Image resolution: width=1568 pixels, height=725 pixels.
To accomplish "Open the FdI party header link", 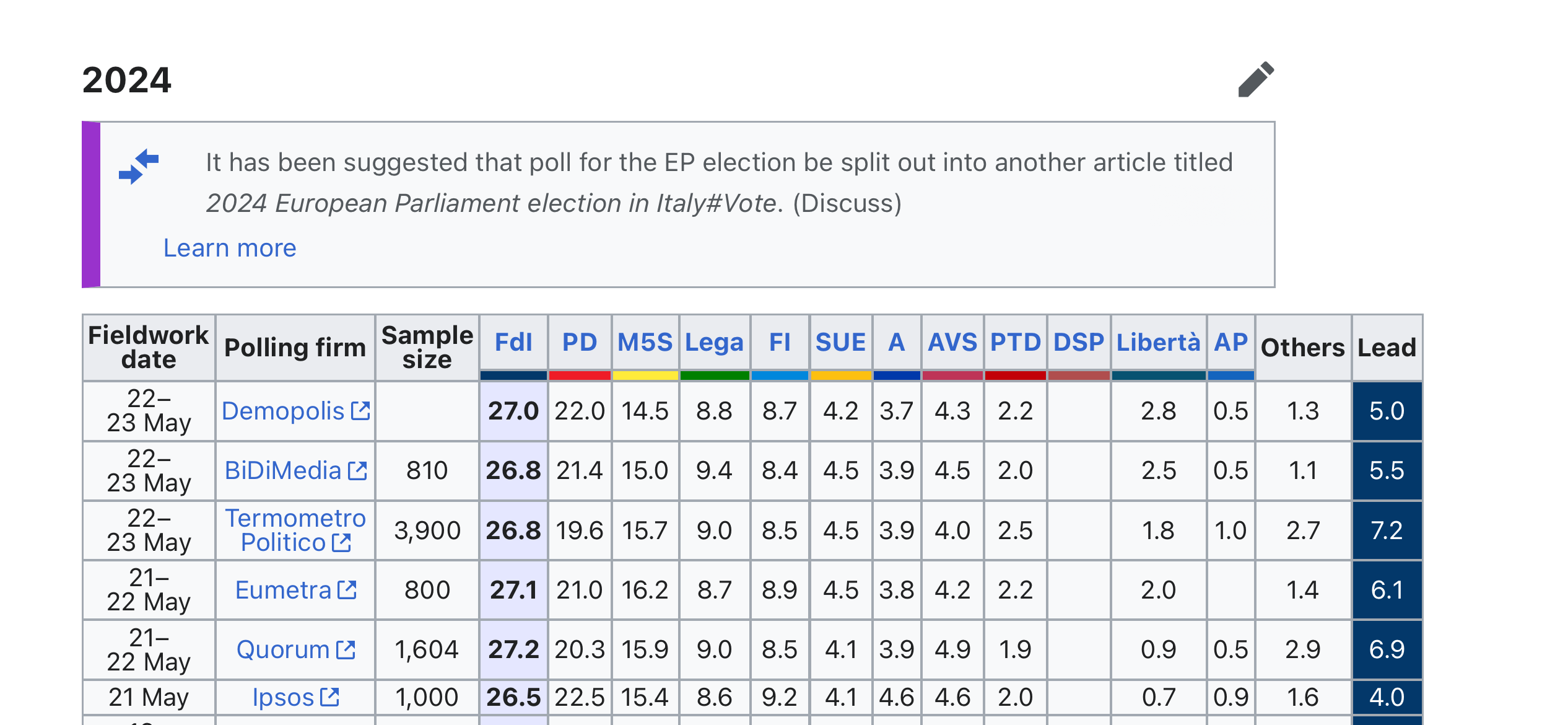I will pyautogui.click(x=513, y=342).
